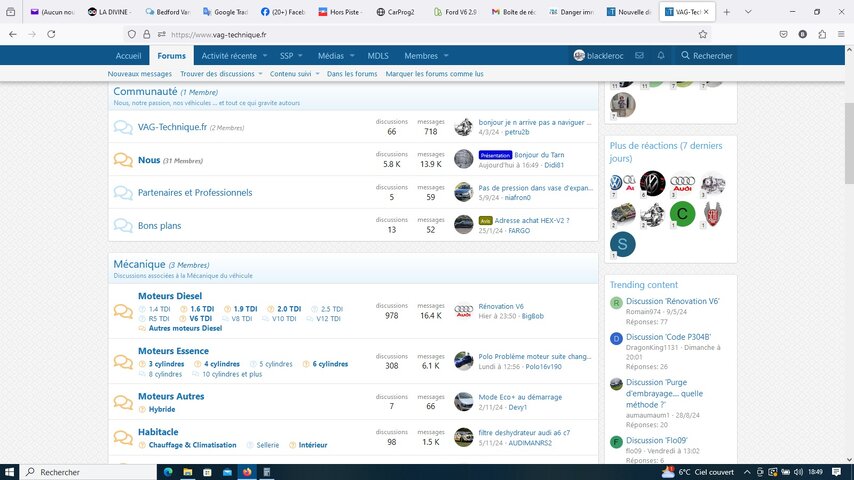Click the page vertical scrollbar thumb
Image resolution: width=854 pixels, height=480 pixels.
849,143
